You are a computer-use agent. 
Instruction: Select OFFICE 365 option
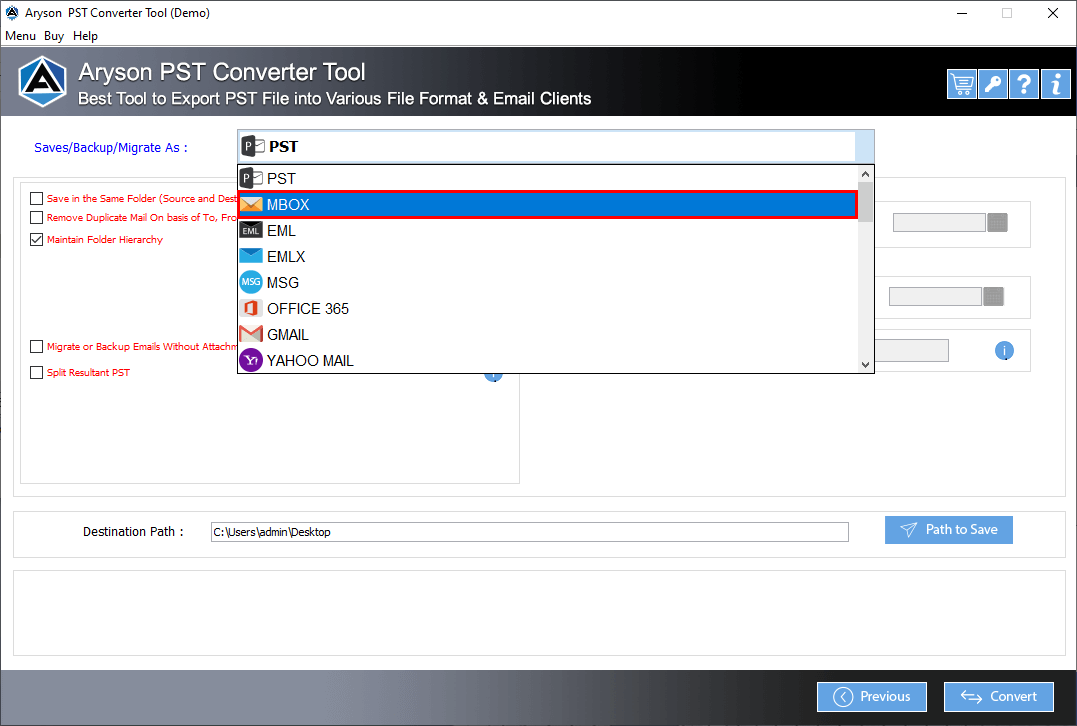click(x=547, y=308)
